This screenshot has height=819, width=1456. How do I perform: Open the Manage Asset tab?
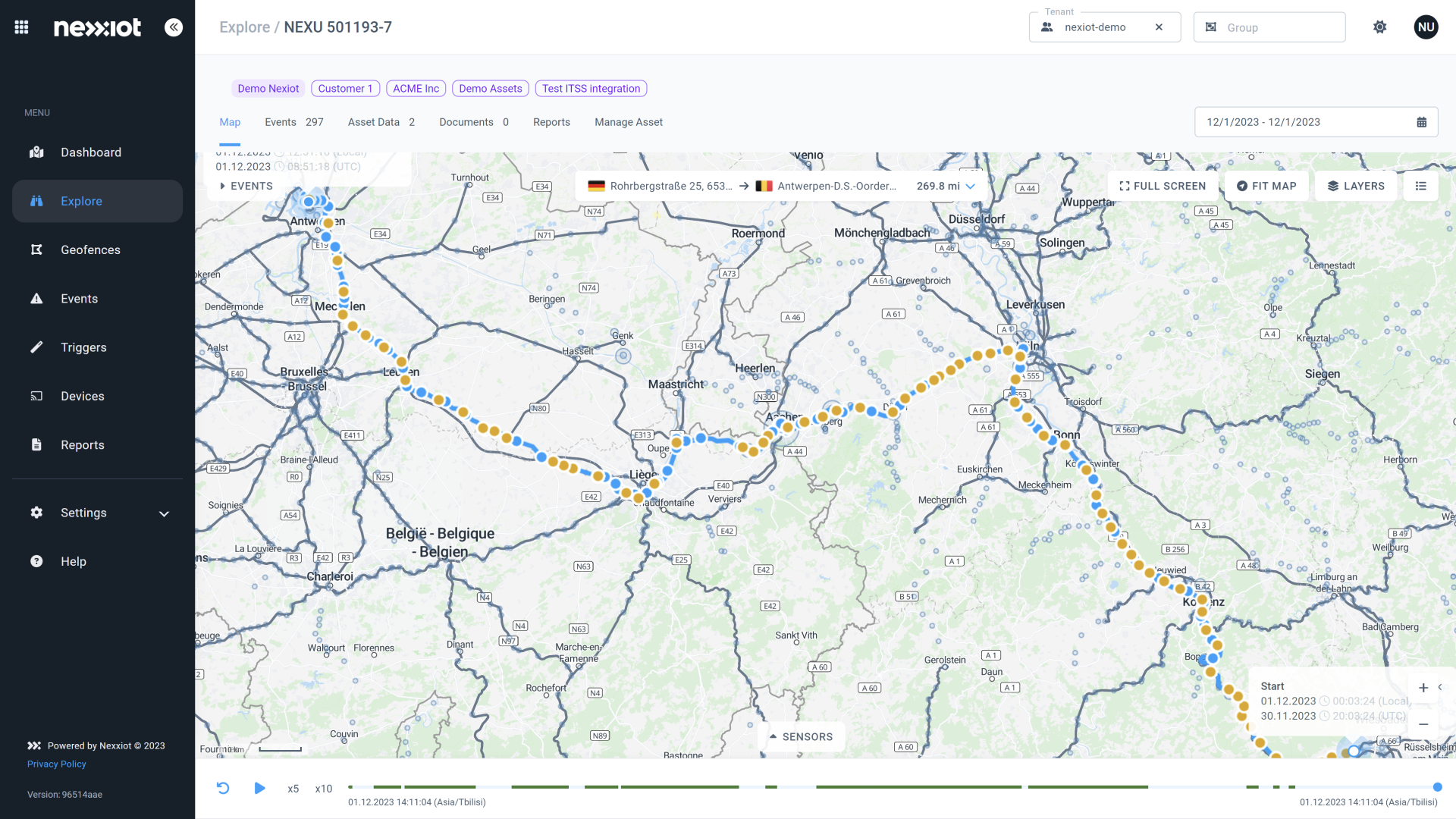(629, 122)
